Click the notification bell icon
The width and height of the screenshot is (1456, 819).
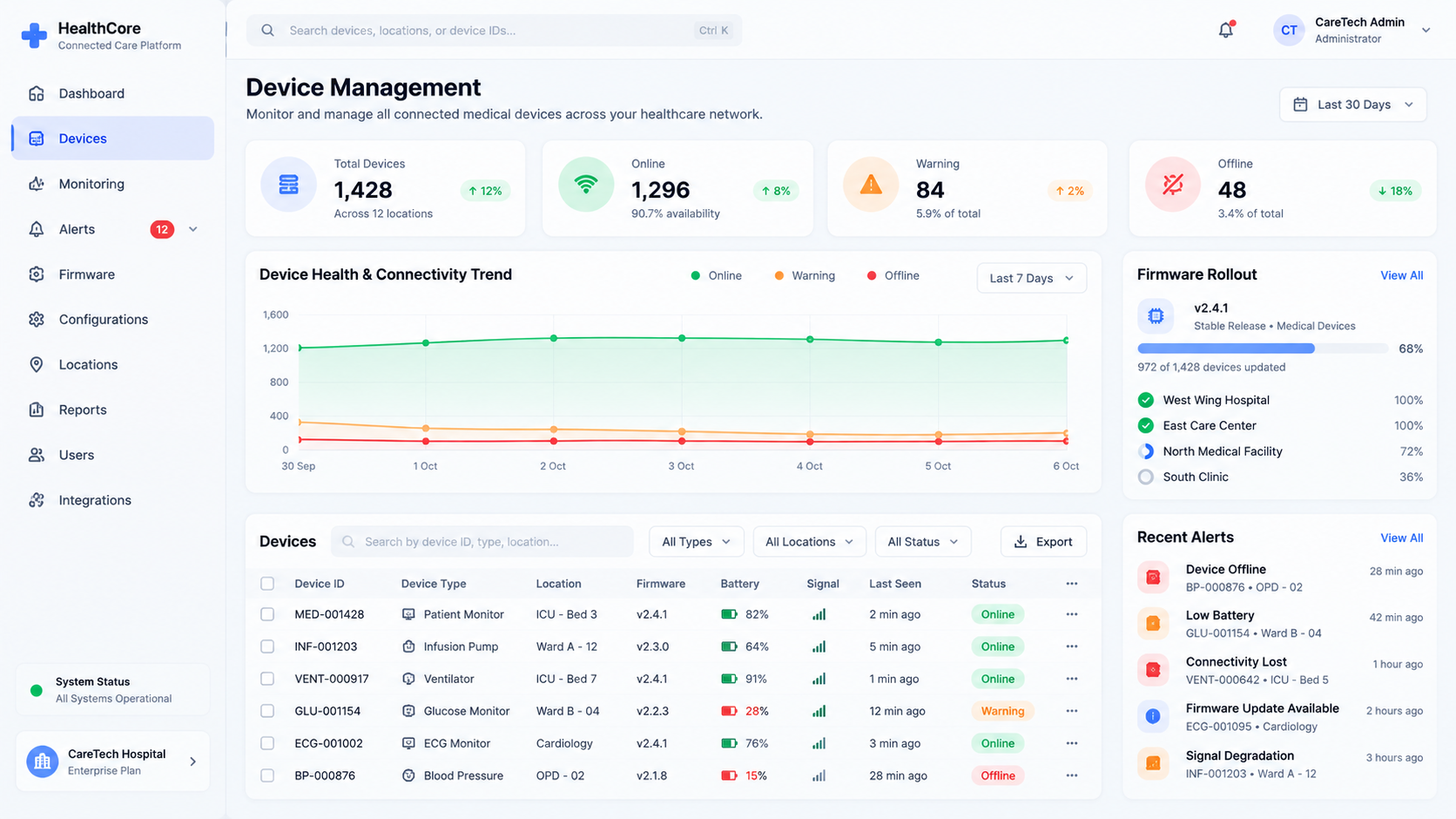coord(1225,30)
